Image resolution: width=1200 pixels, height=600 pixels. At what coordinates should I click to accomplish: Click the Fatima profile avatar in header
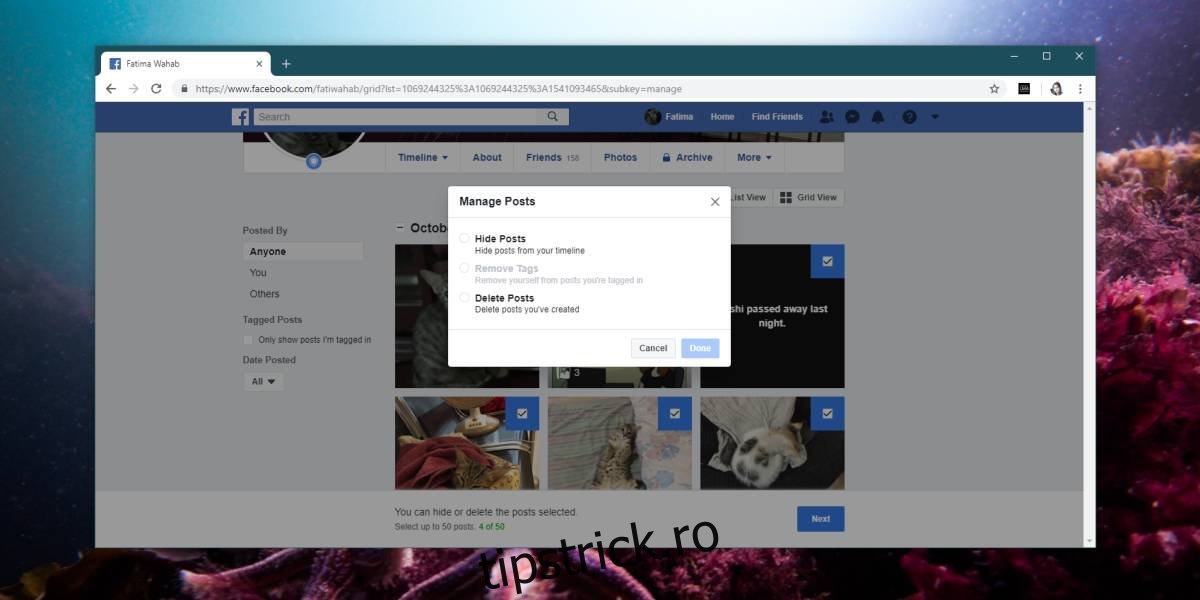(653, 117)
